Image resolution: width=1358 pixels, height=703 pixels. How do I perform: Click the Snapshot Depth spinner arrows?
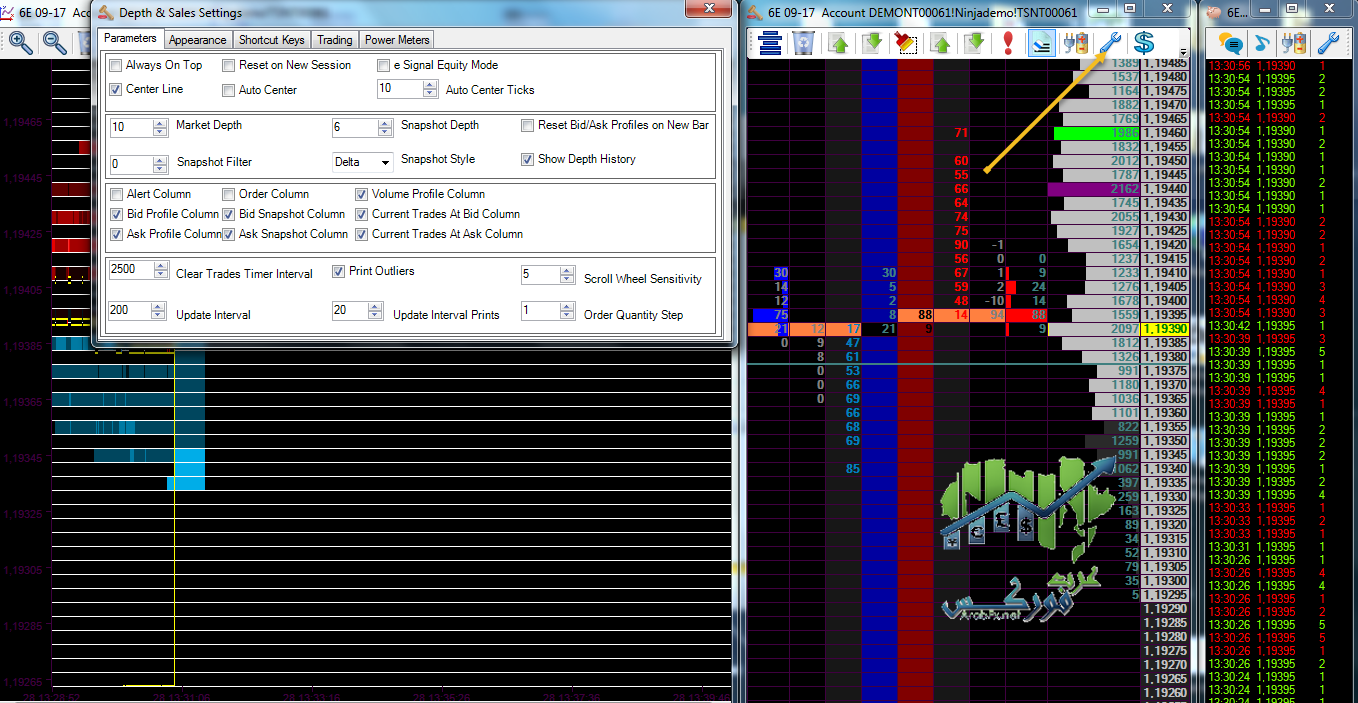pos(384,127)
